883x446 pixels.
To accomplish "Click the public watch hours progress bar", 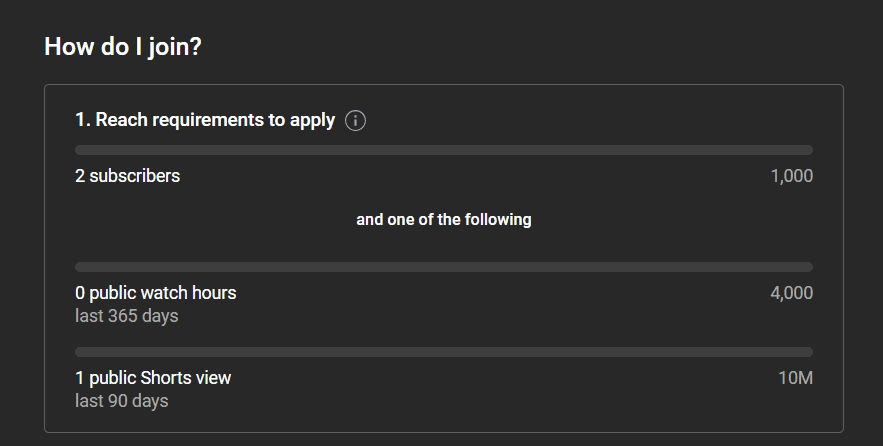I will [444, 267].
